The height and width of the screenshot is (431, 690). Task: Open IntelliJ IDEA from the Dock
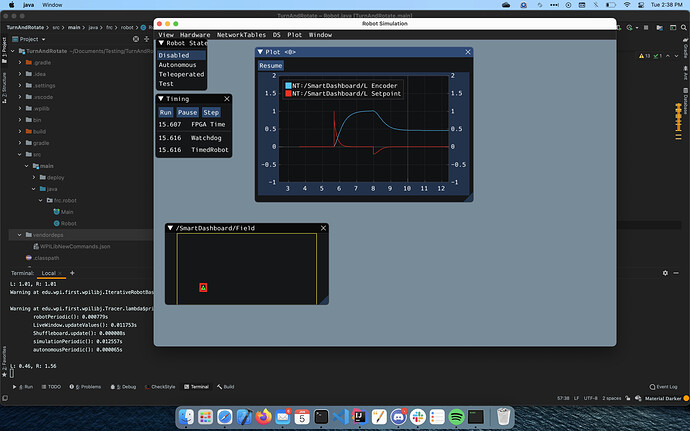(x=360, y=416)
